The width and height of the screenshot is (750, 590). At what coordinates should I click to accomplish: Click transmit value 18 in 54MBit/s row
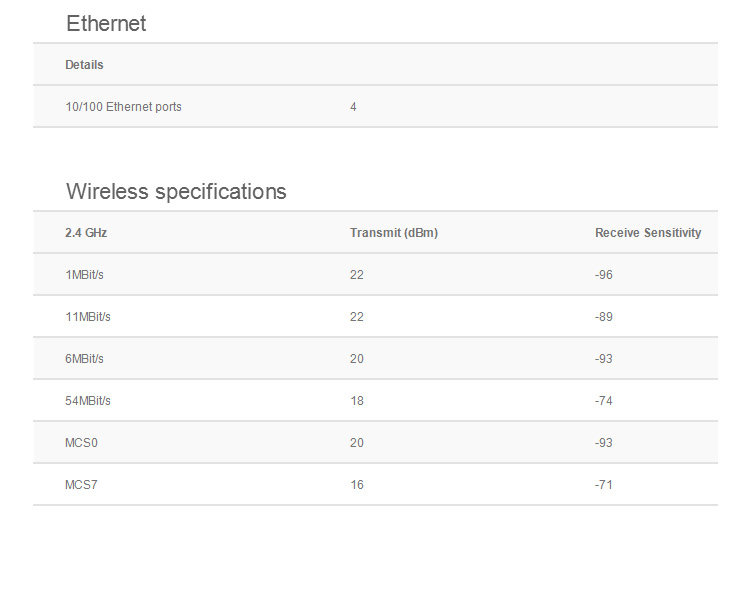(x=357, y=401)
